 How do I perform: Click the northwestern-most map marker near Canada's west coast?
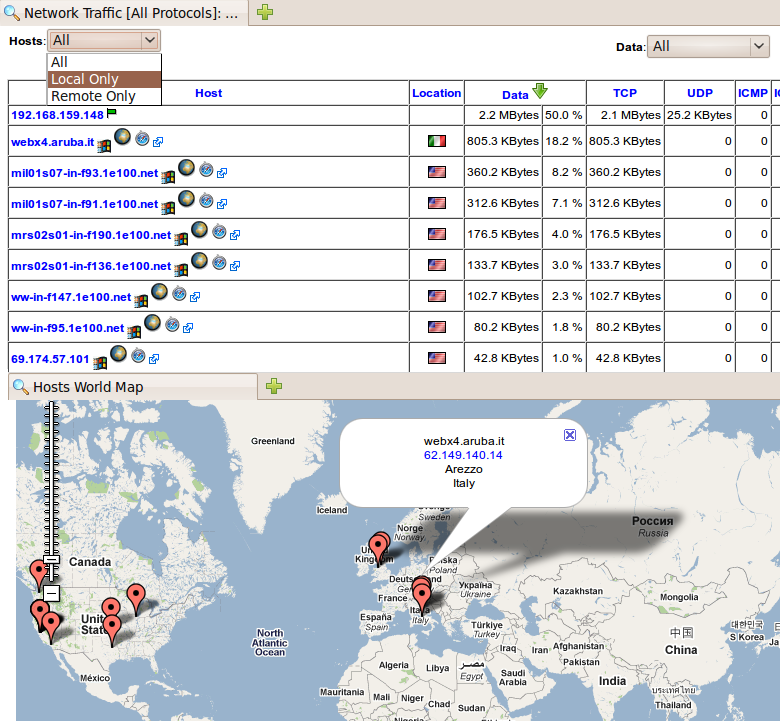[39, 570]
